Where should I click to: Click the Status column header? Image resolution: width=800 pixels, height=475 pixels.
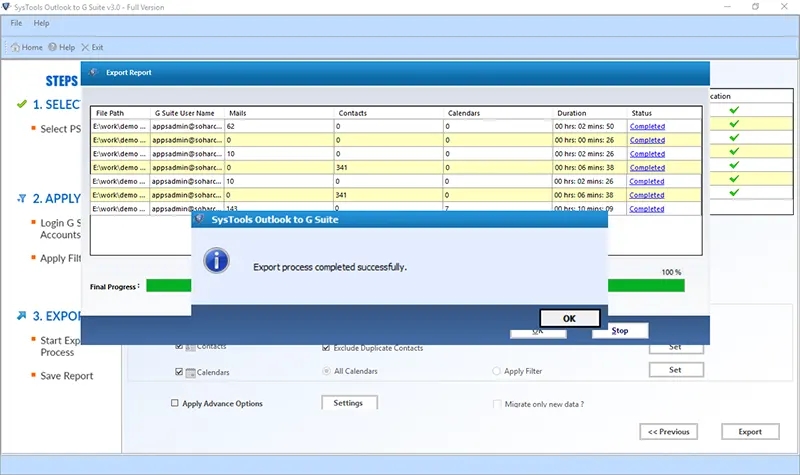[664, 113]
